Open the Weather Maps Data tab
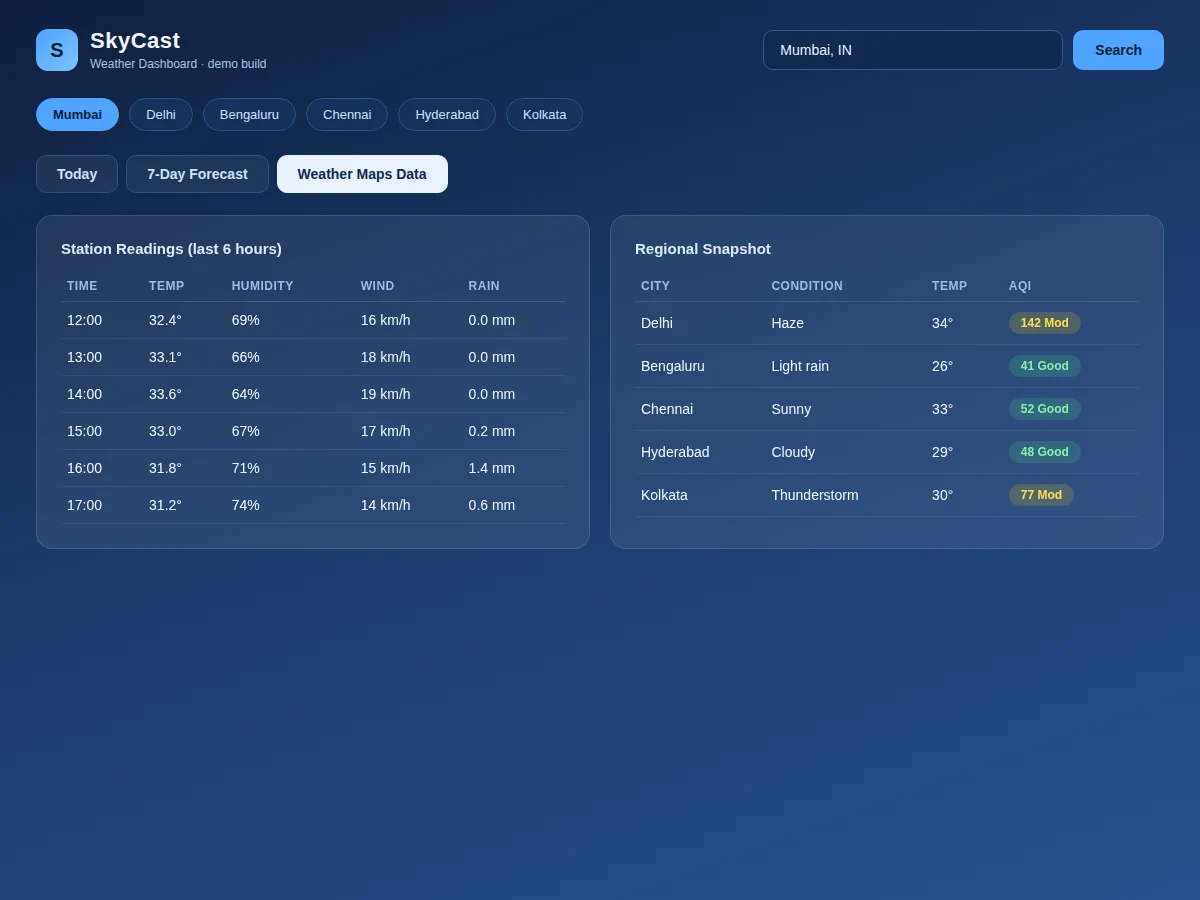1200x900 pixels. pos(362,174)
